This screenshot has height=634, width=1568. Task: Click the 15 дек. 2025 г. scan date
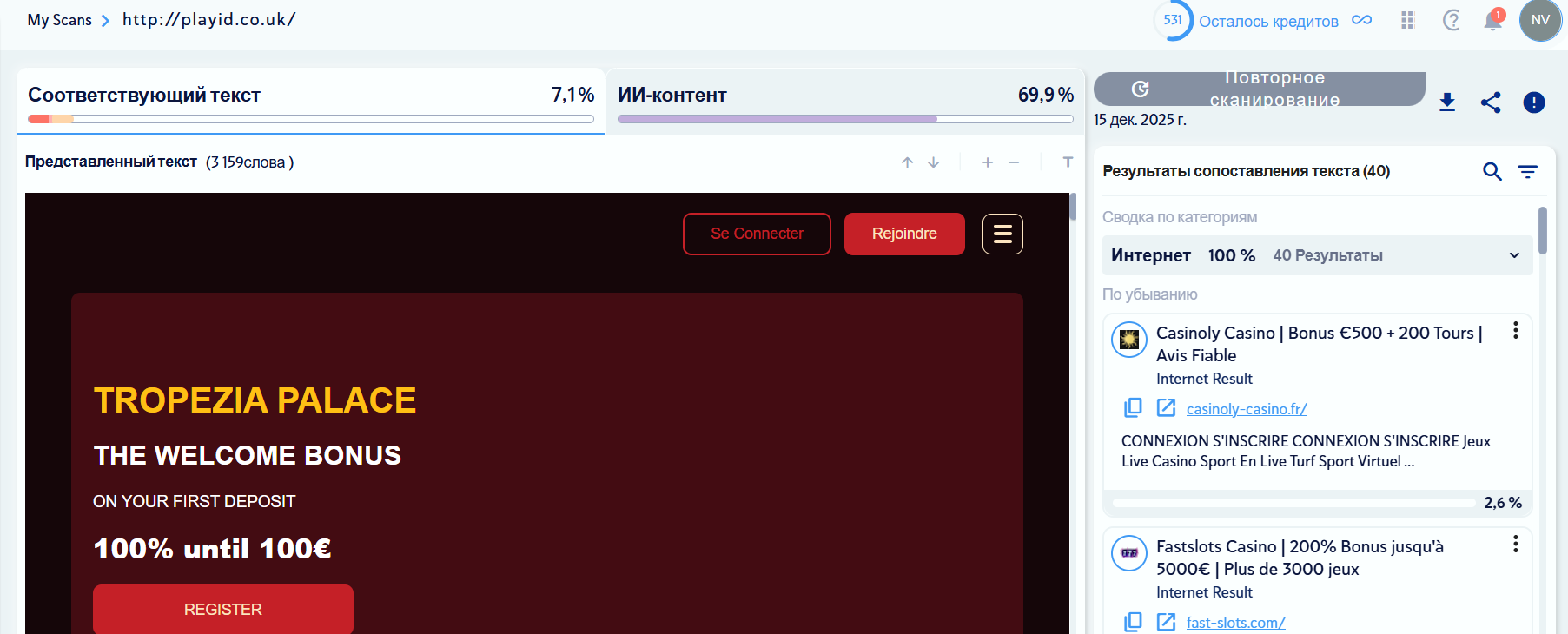[1140, 120]
